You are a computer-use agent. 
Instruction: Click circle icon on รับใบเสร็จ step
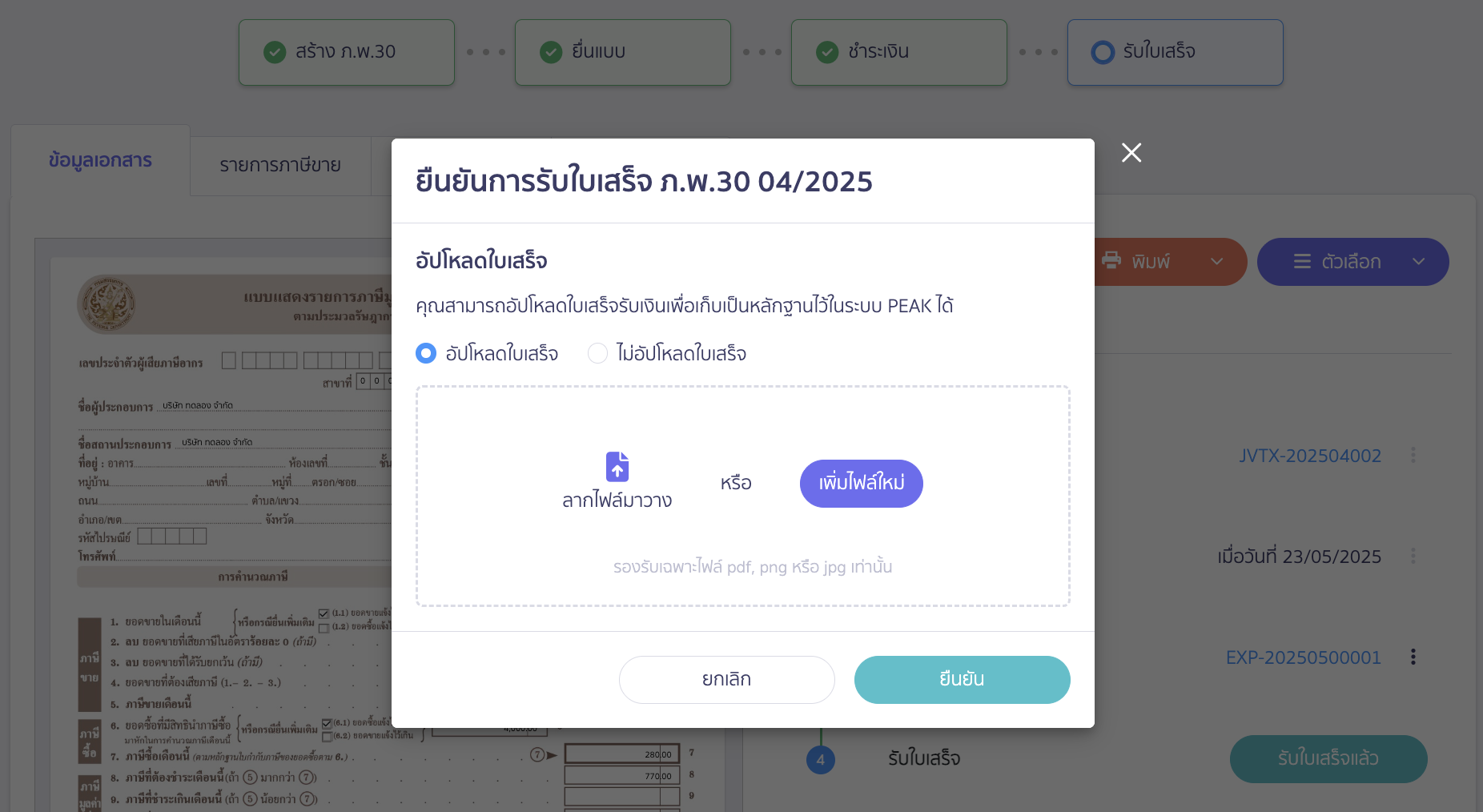1103,51
